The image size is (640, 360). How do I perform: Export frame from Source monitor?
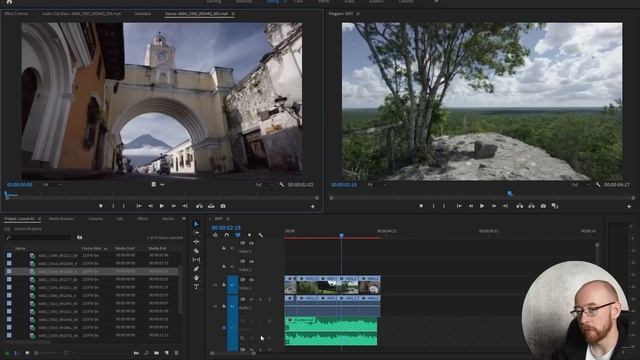pos(223,206)
